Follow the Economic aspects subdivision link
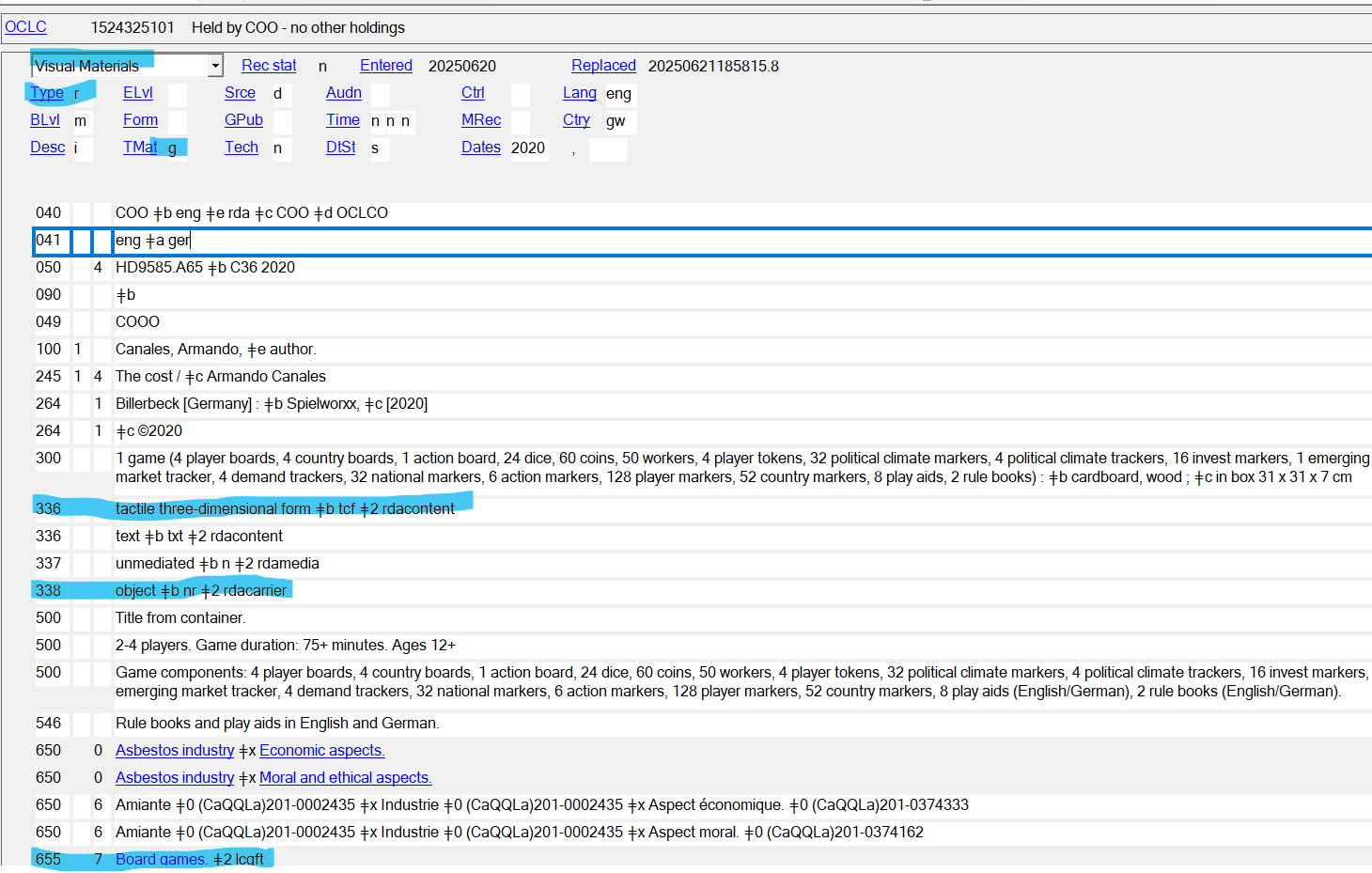The height and width of the screenshot is (873, 1372). click(322, 750)
